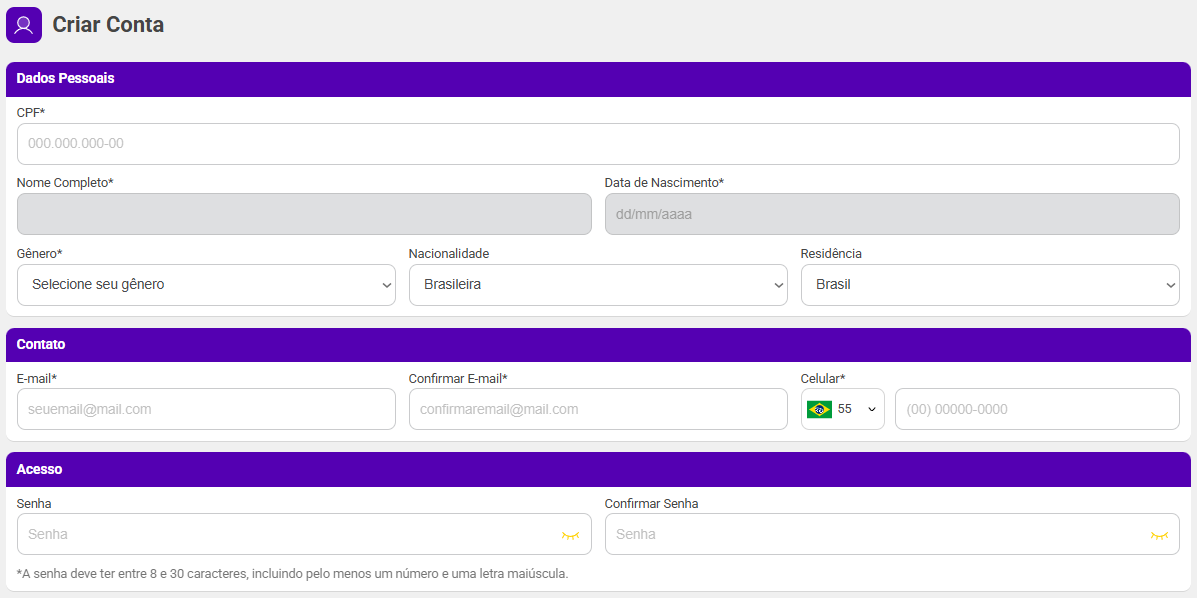Toggle visibility for Confirmar Senha field
The image size is (1197, 598).
1159,535
